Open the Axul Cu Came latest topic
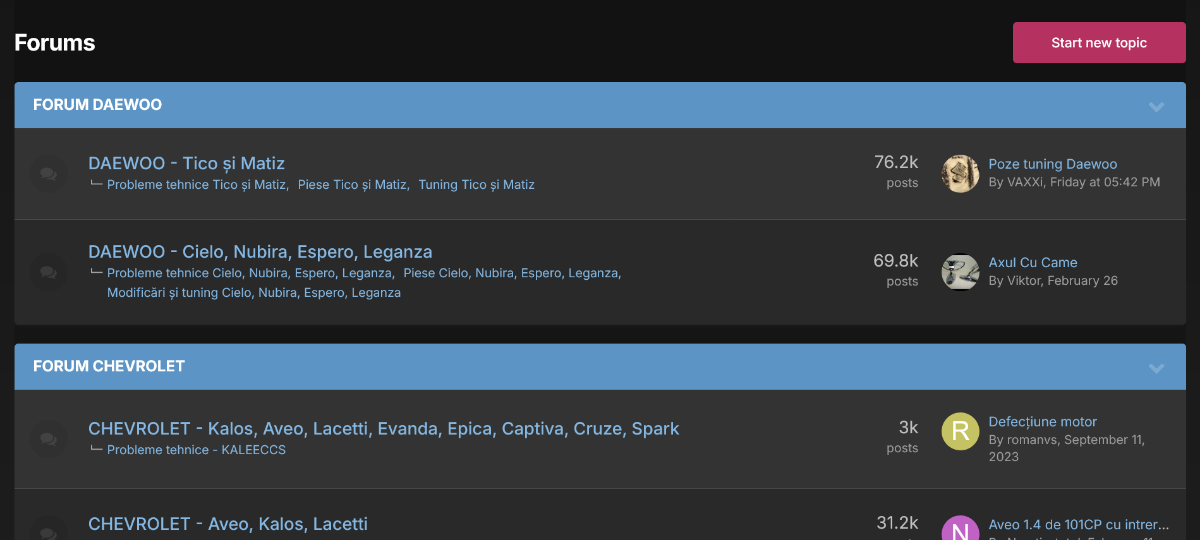 [x=1033, y=262]
